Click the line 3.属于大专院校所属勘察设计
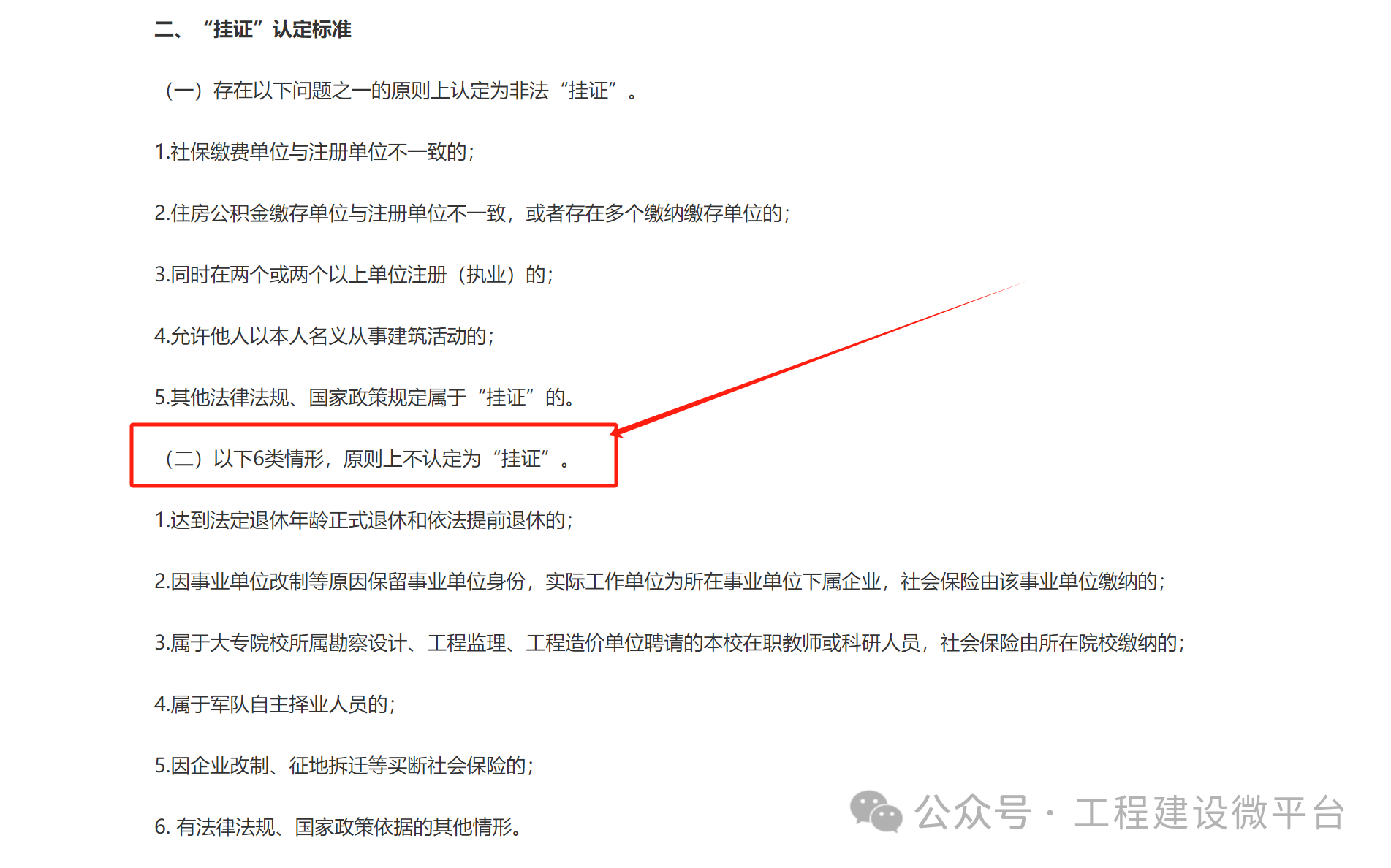 (670, 643)
